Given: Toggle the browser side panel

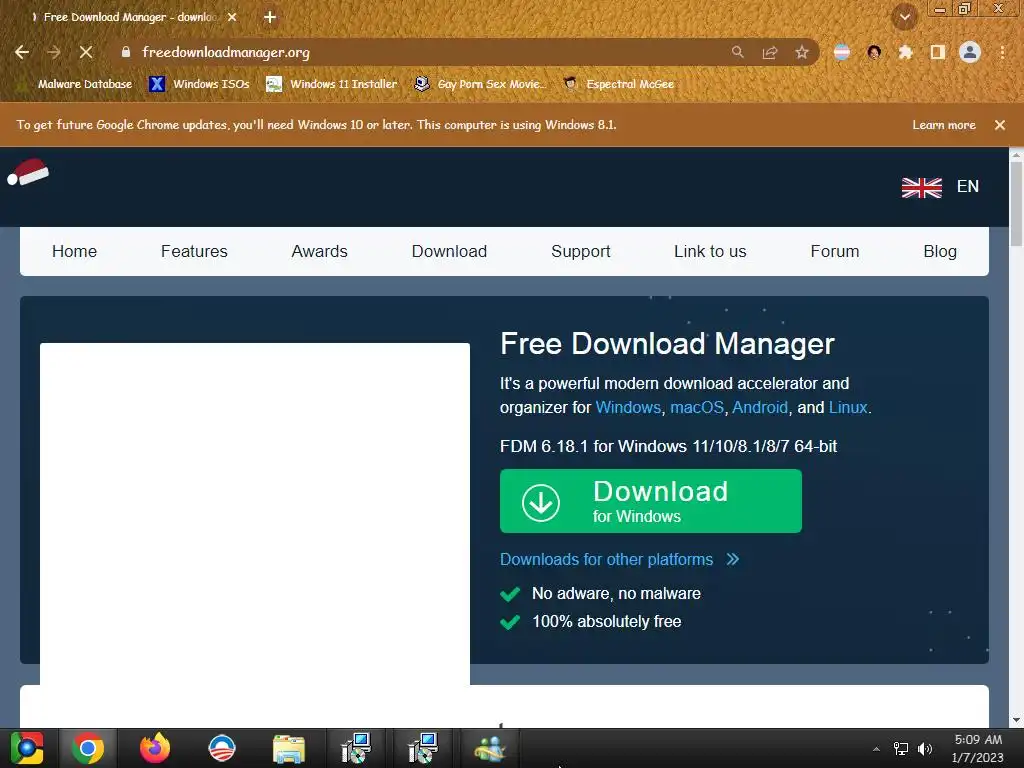Looking at the screenshot, I should tap(938, 52).
